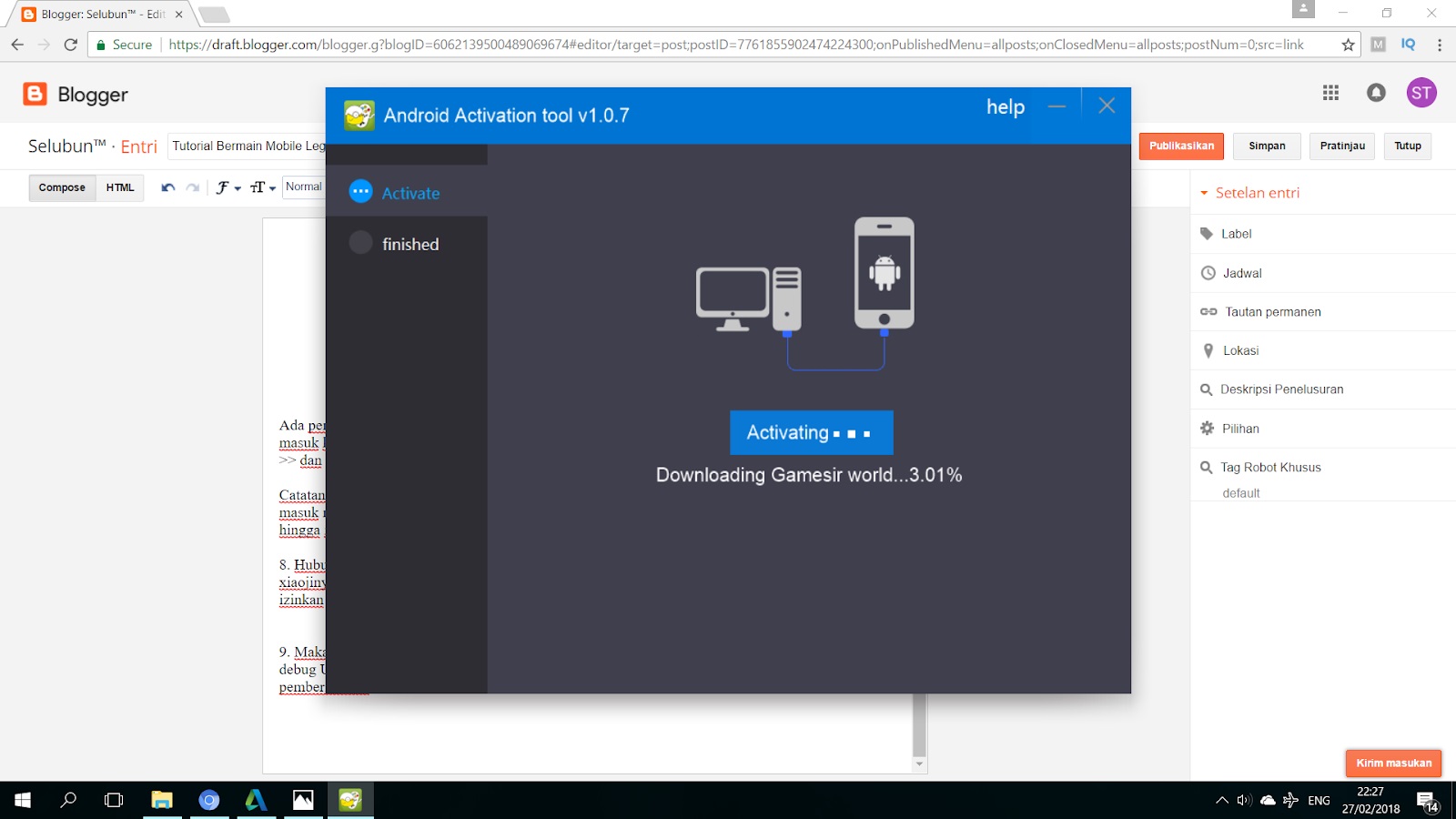Open the Action Center notifications icon
Viewport: 1456px width, 819px height.
coord(1427,801)
